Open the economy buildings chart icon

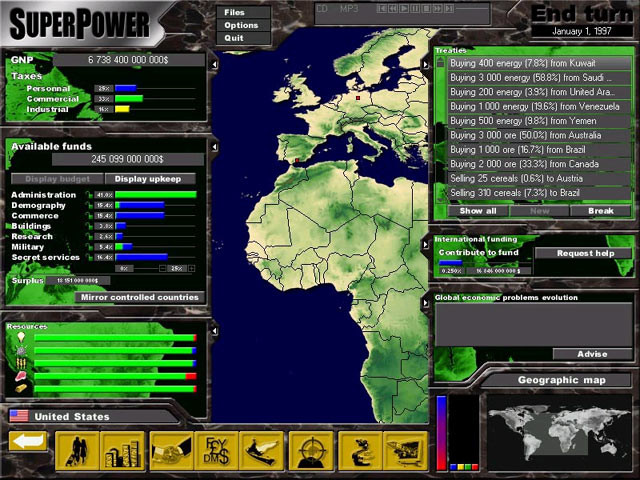(x=123, y=451)
